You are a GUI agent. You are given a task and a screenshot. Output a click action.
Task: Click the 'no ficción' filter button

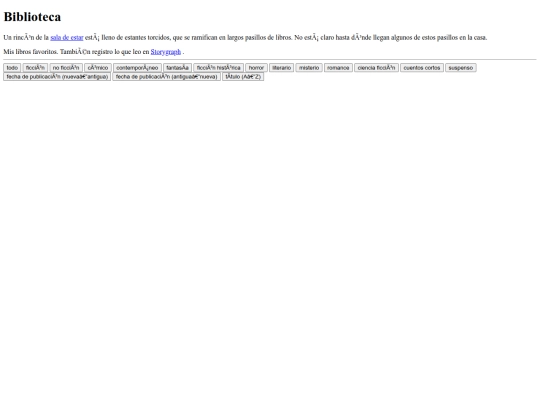[x=66, y=68]
